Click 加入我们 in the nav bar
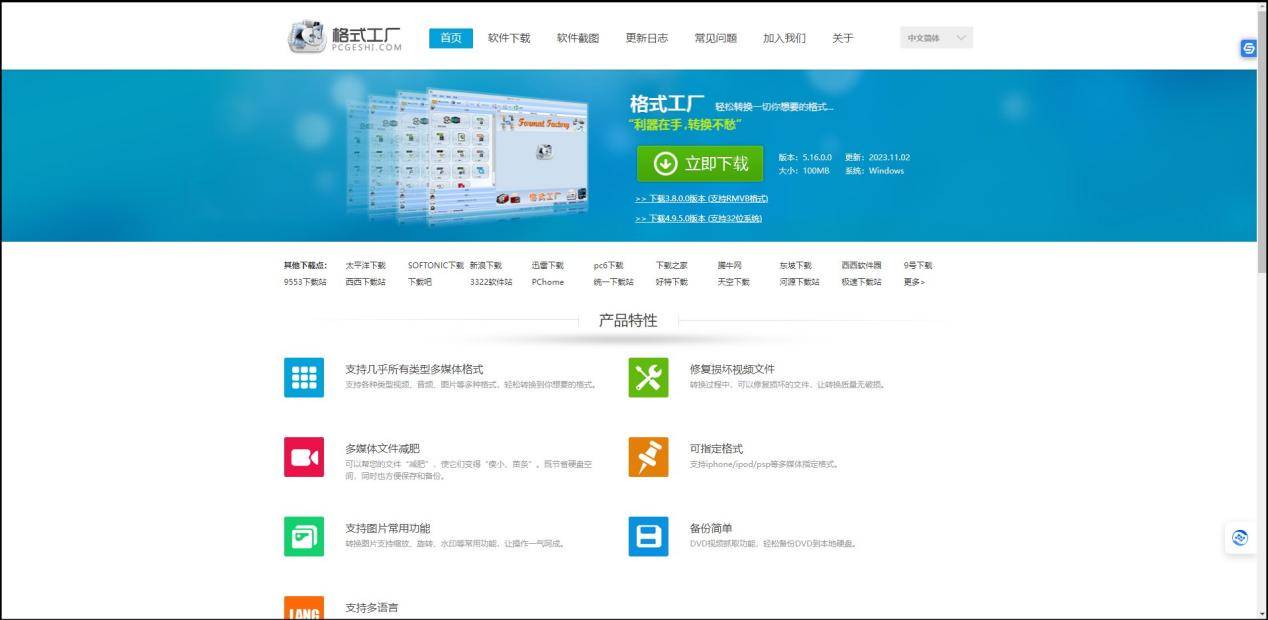Screen dimensions: 1268x620 (784, 38)
